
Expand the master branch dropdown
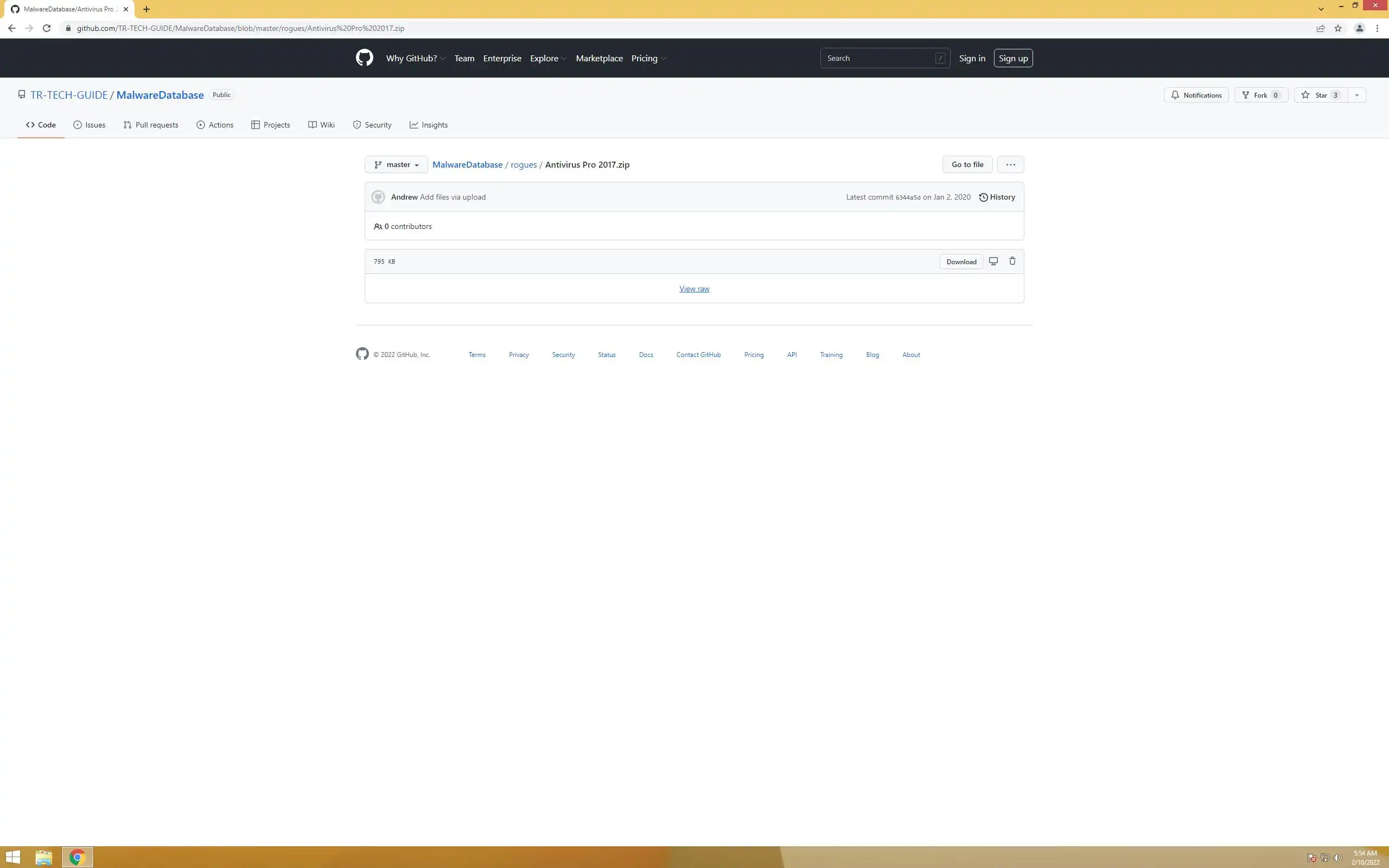point(396,165)
